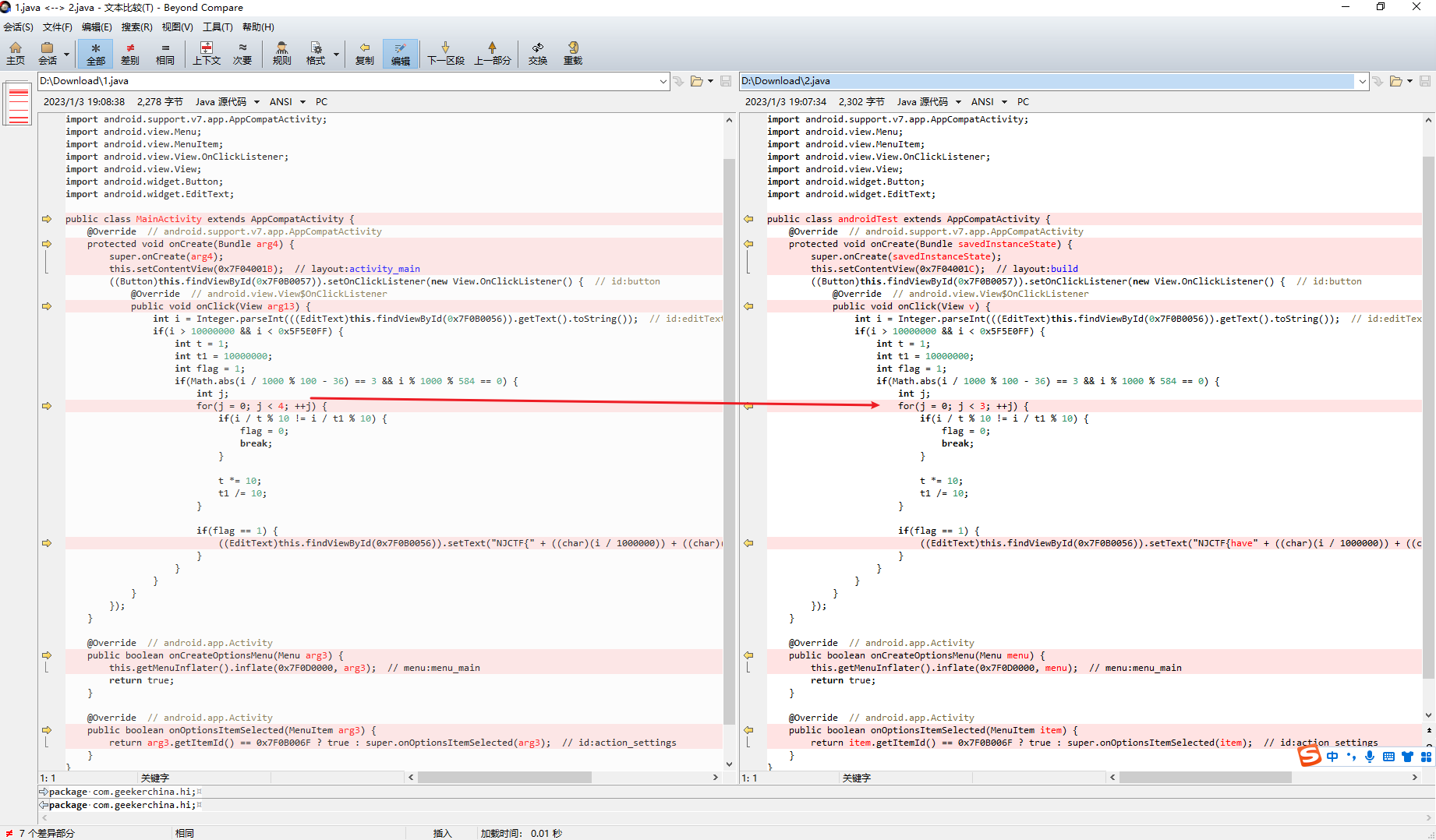Expand right file path history dropdown

click(1362, 81)
